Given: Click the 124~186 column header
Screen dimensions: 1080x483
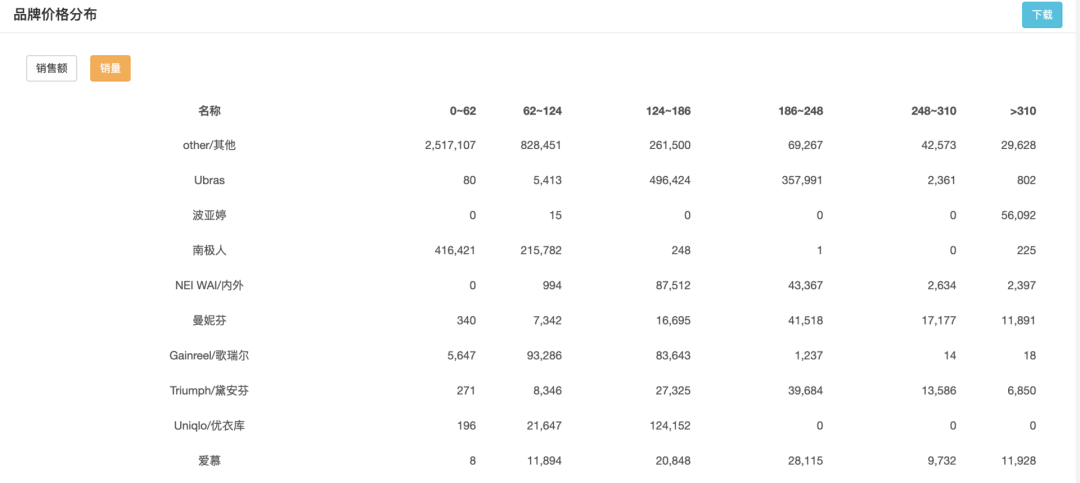Looking at the screenshot, I should (668, 111).
